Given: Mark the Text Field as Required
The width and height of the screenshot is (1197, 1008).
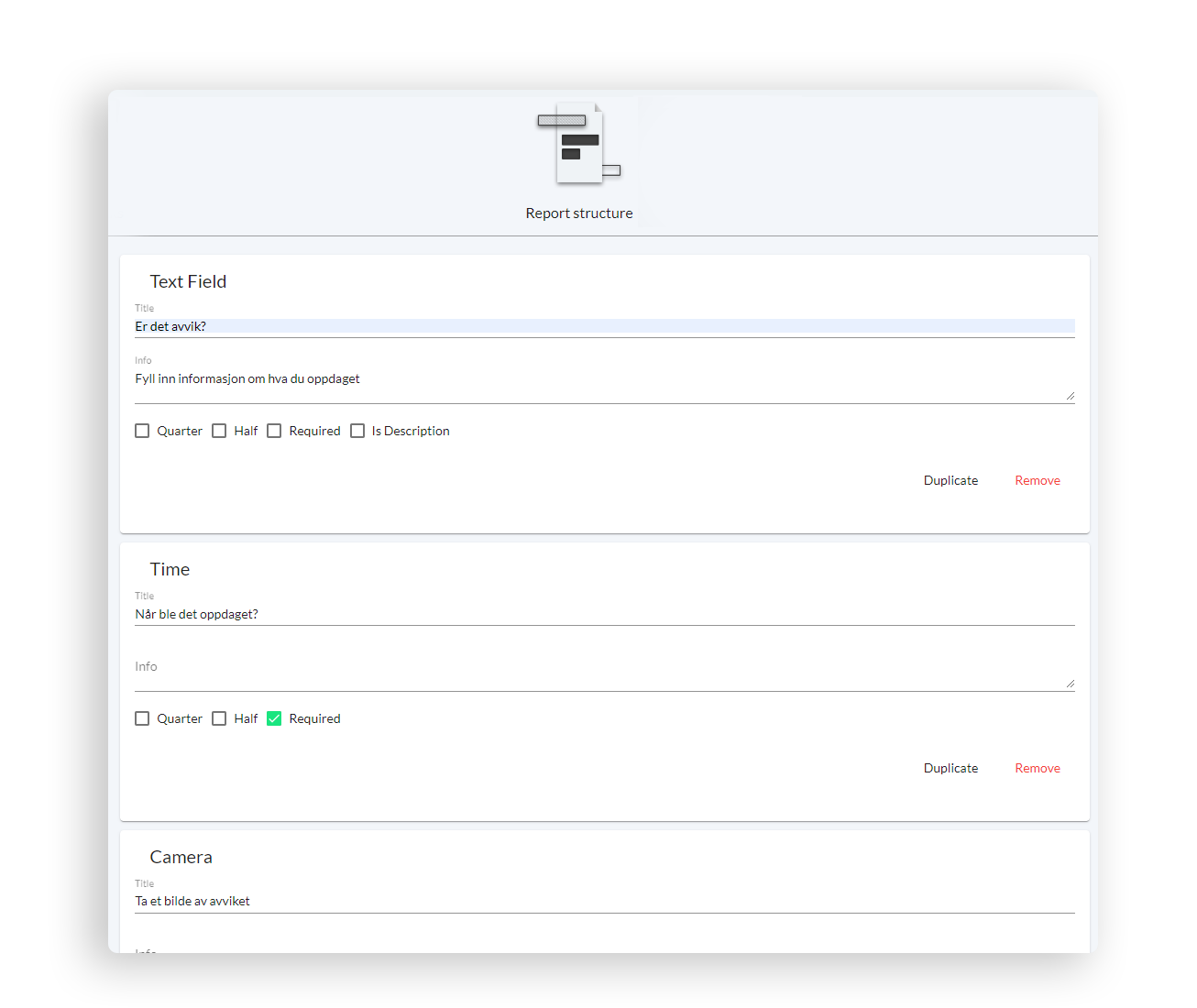Looking at the screenshot, I should pos(274,431).
